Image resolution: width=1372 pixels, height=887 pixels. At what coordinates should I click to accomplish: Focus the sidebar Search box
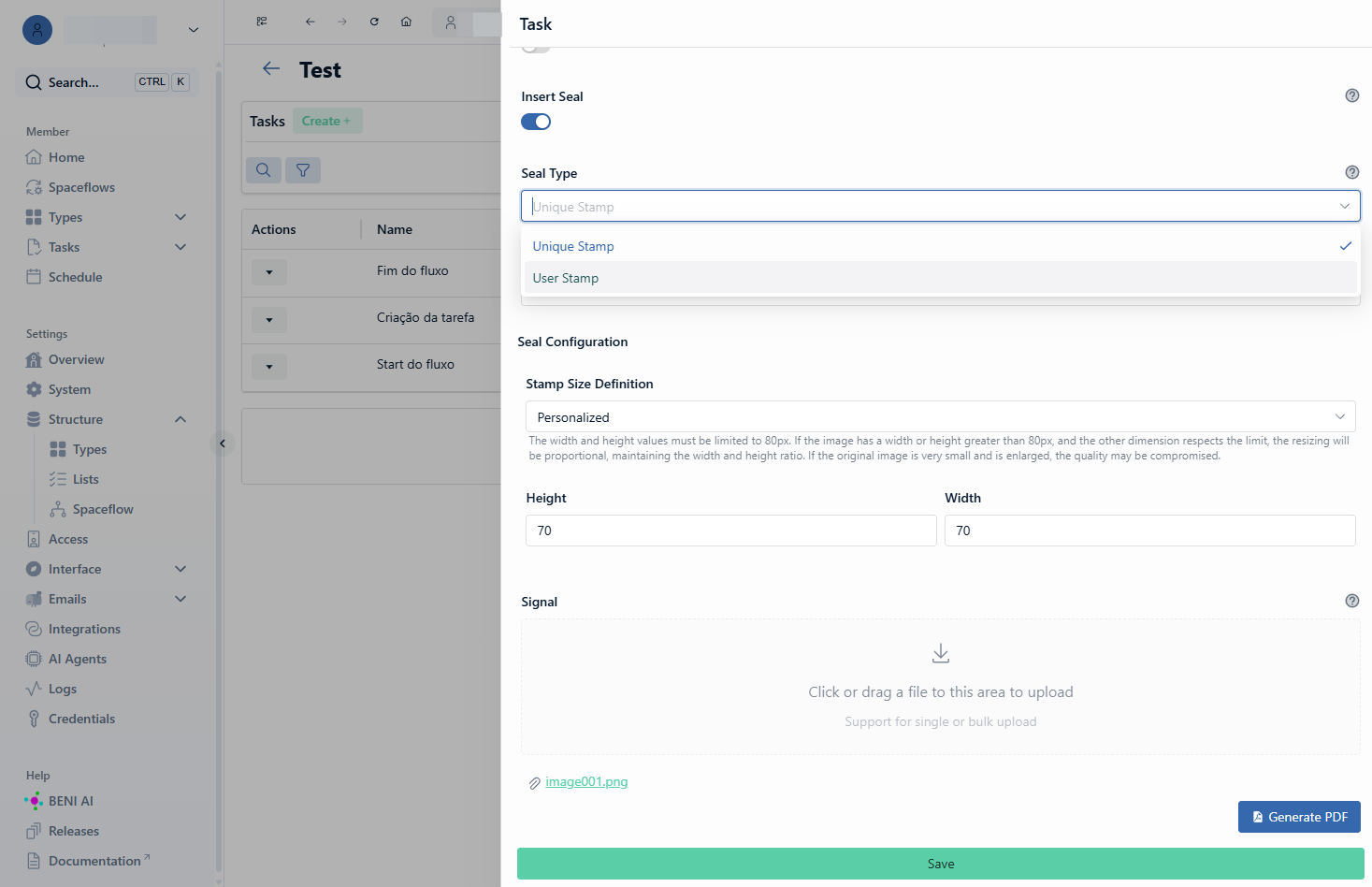pyautogui.click(x=108, y=82)
